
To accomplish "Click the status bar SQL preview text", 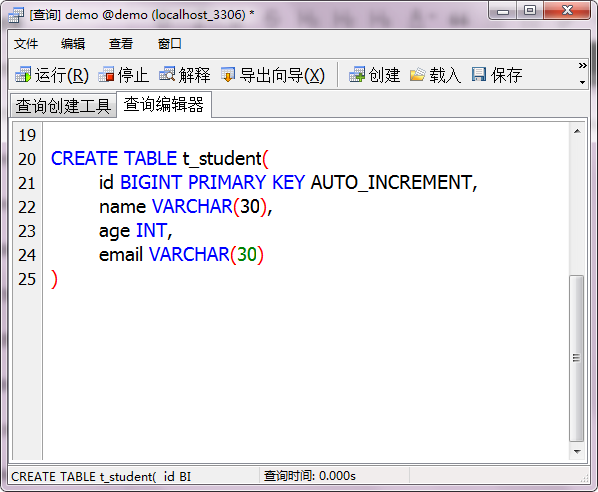I will click(x=101, y=477).
